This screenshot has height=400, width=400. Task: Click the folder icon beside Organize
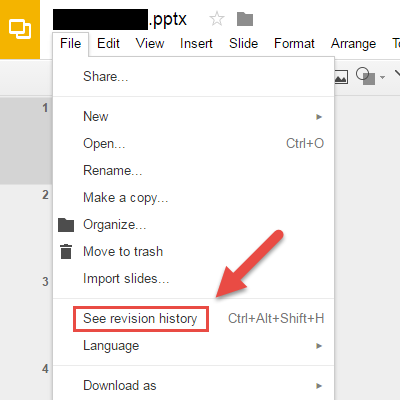(66, 225)
